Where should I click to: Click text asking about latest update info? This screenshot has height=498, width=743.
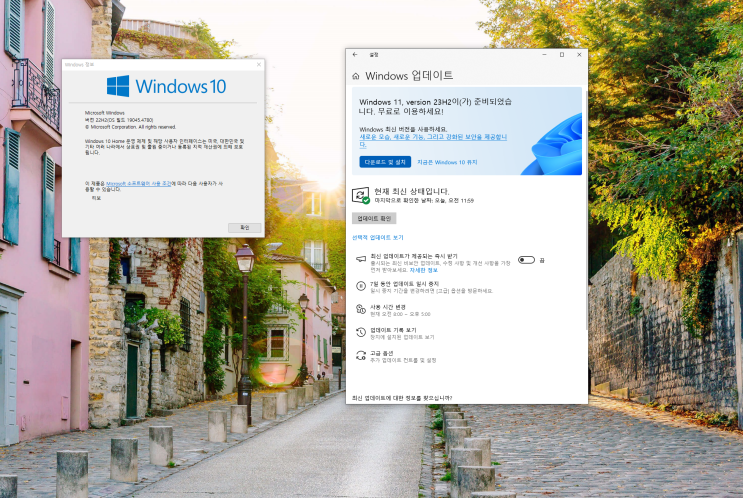point(402,398)
